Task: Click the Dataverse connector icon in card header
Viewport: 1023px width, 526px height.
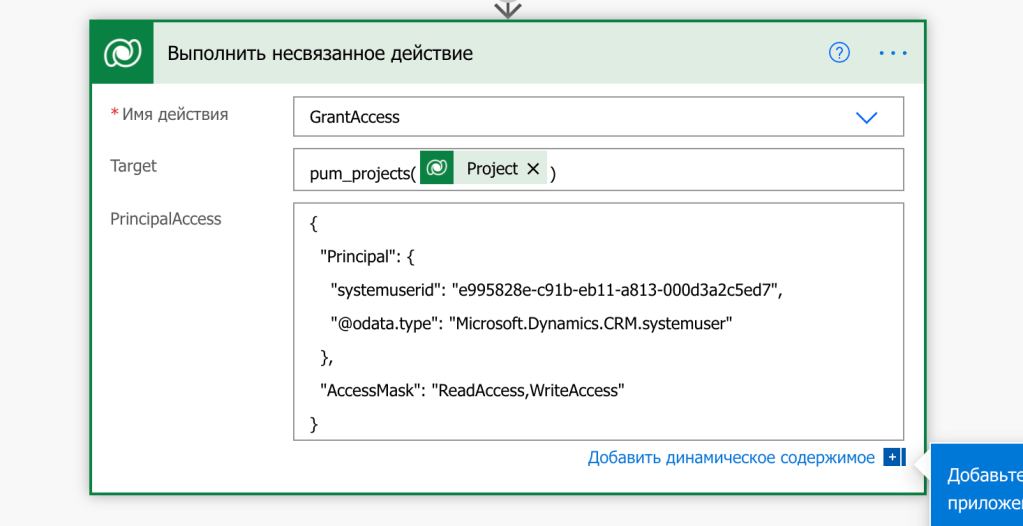Action: tap(123, 53)
